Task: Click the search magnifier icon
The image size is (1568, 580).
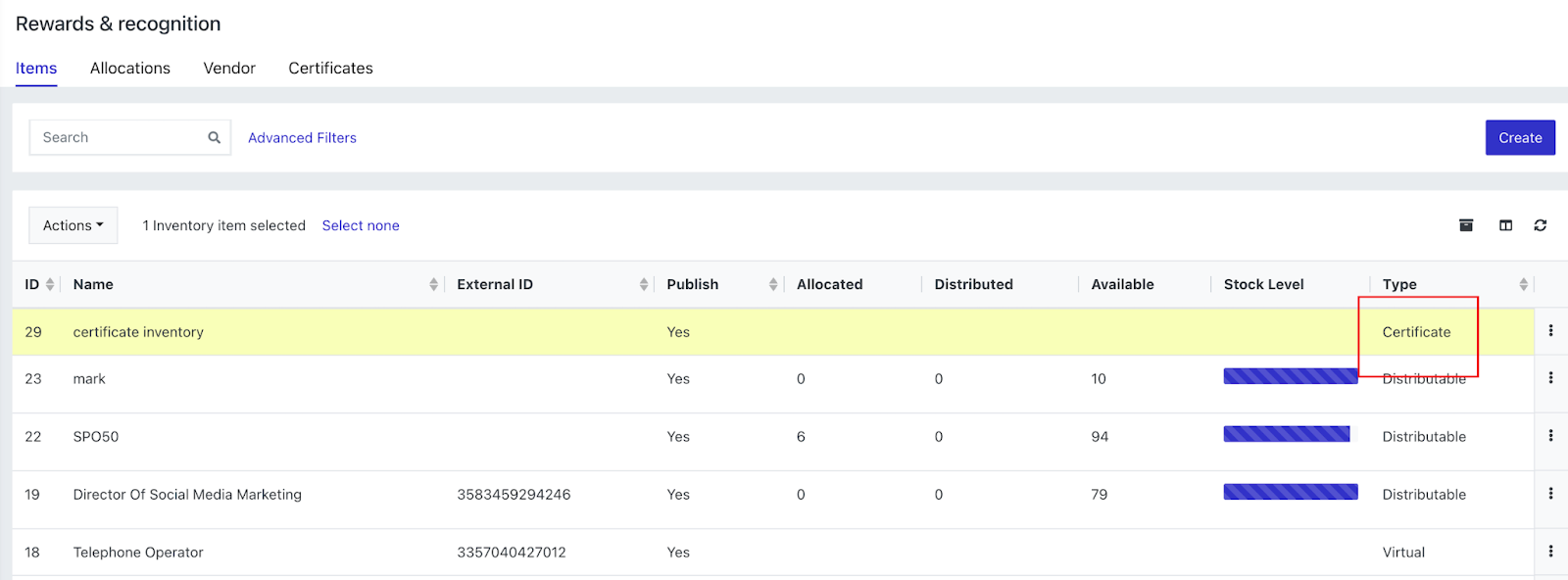Action: coord(214,138)
